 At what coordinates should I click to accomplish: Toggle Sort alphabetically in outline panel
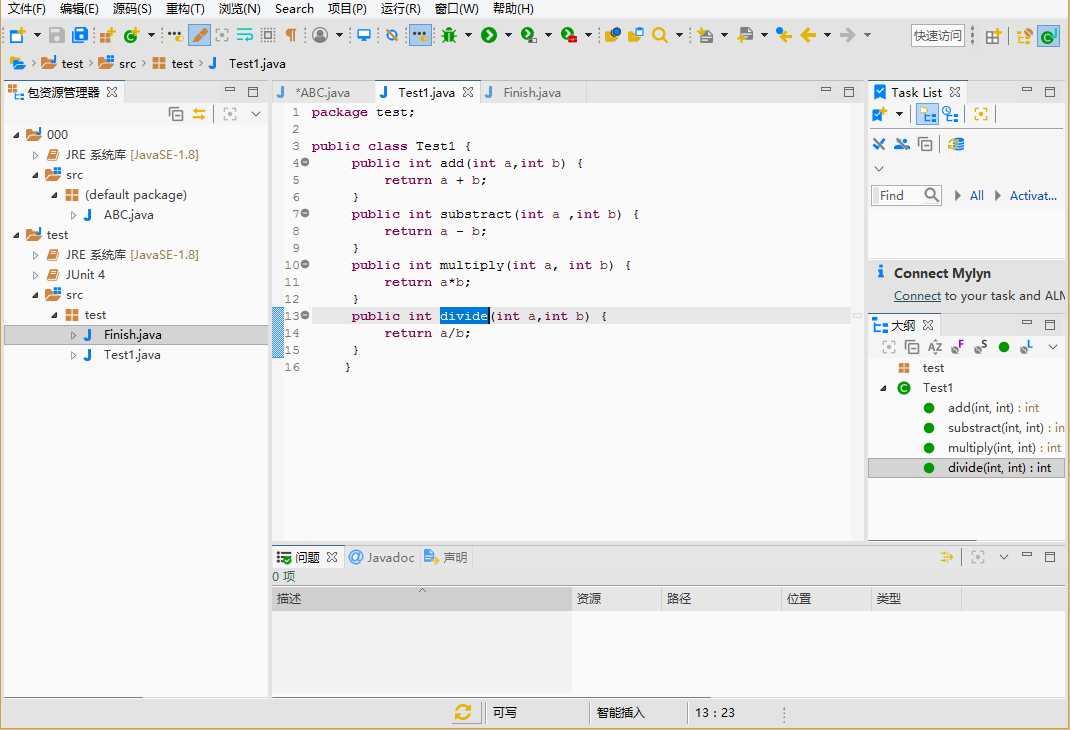click(x=935, y=347)
